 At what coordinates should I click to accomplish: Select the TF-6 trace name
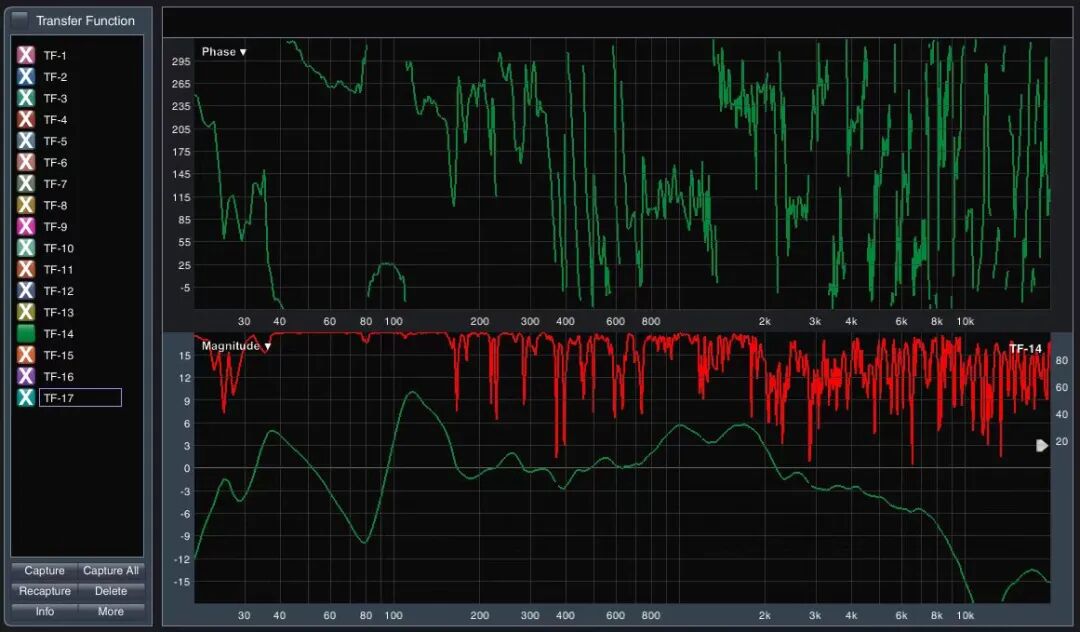pos(55,162)
